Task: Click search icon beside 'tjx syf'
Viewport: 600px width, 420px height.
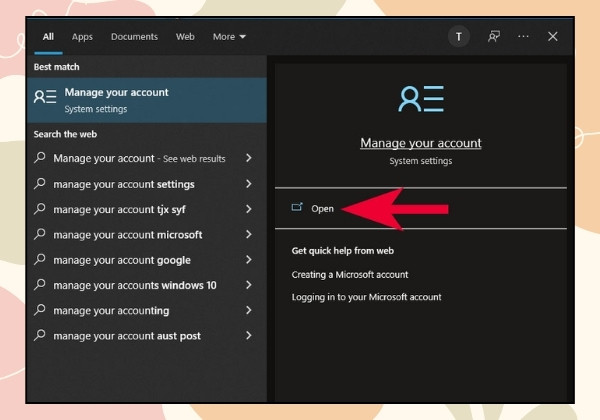Action: point(40,209)
